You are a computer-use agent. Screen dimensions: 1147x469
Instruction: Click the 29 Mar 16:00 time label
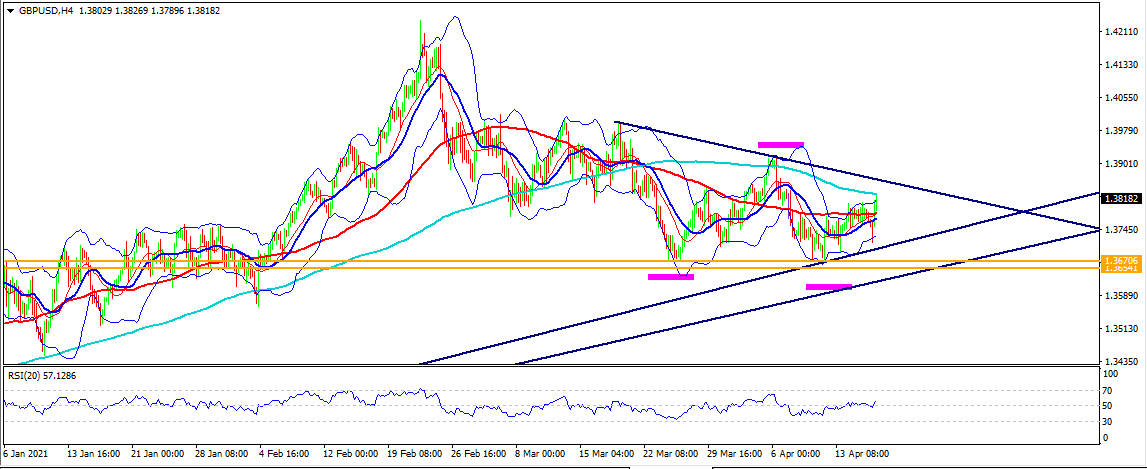coord(736,454)
